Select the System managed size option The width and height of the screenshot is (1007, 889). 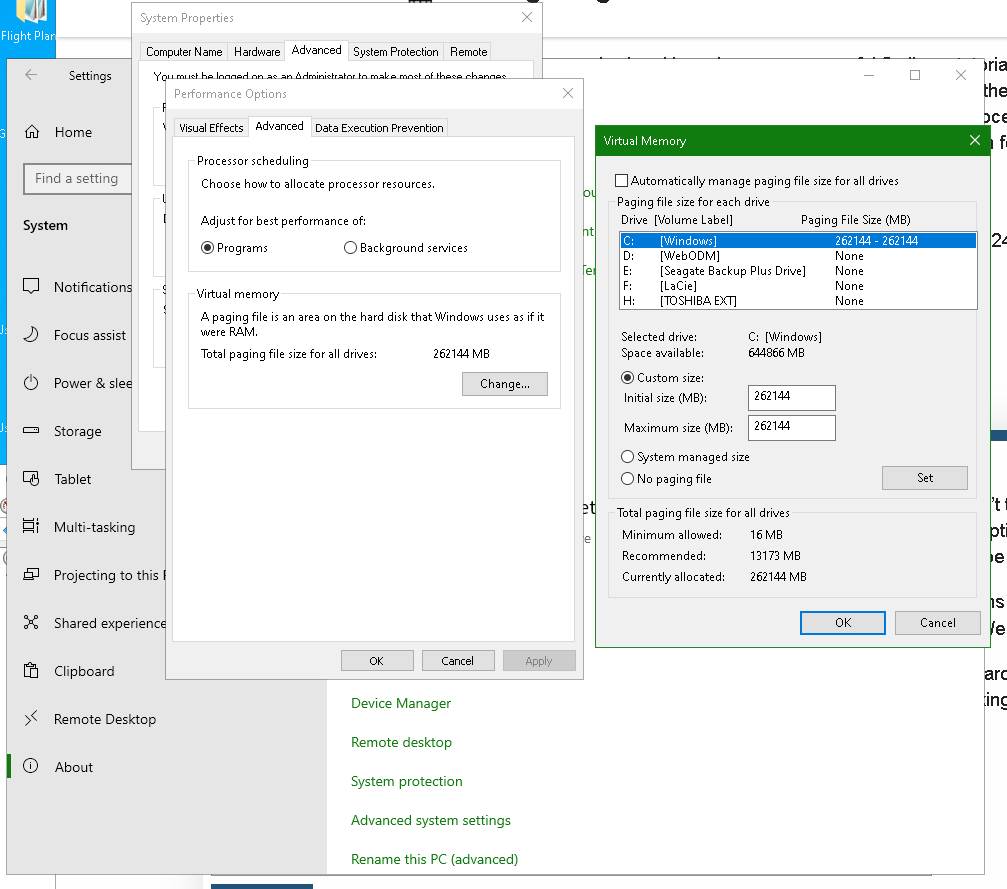click(628, 457)
